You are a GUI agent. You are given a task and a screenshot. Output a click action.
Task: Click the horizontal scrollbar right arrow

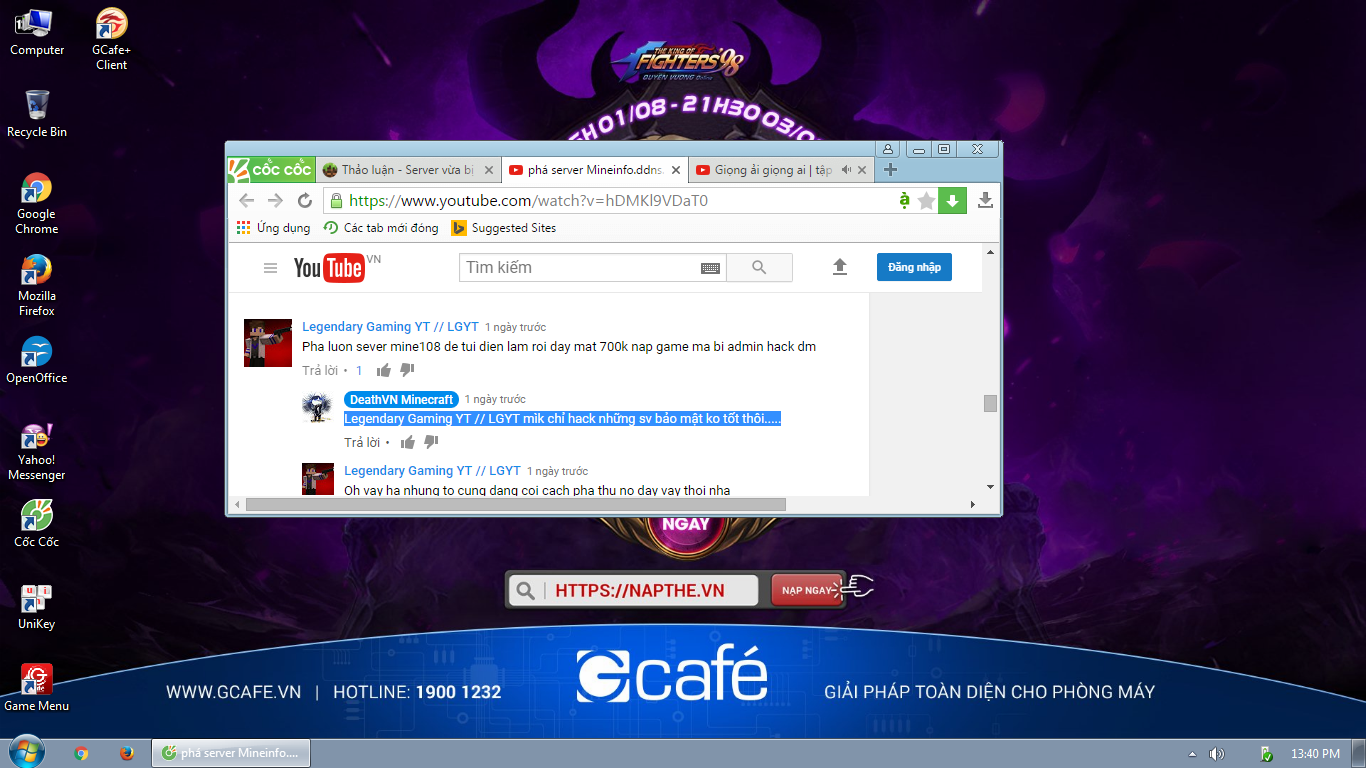click(975, 504)
